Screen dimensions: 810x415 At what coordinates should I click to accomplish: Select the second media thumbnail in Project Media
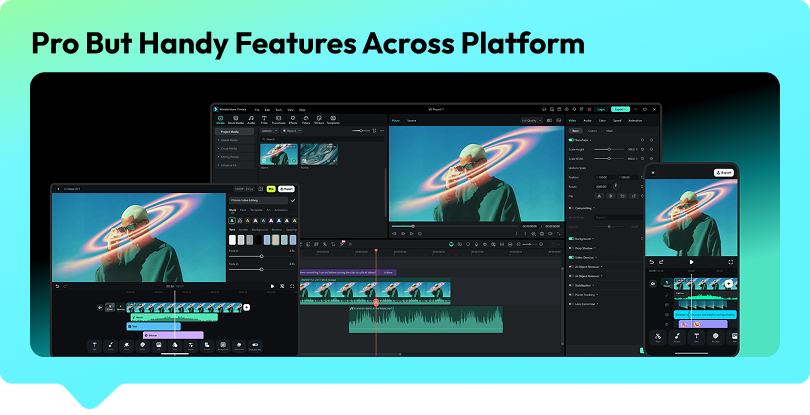(319, 154)
